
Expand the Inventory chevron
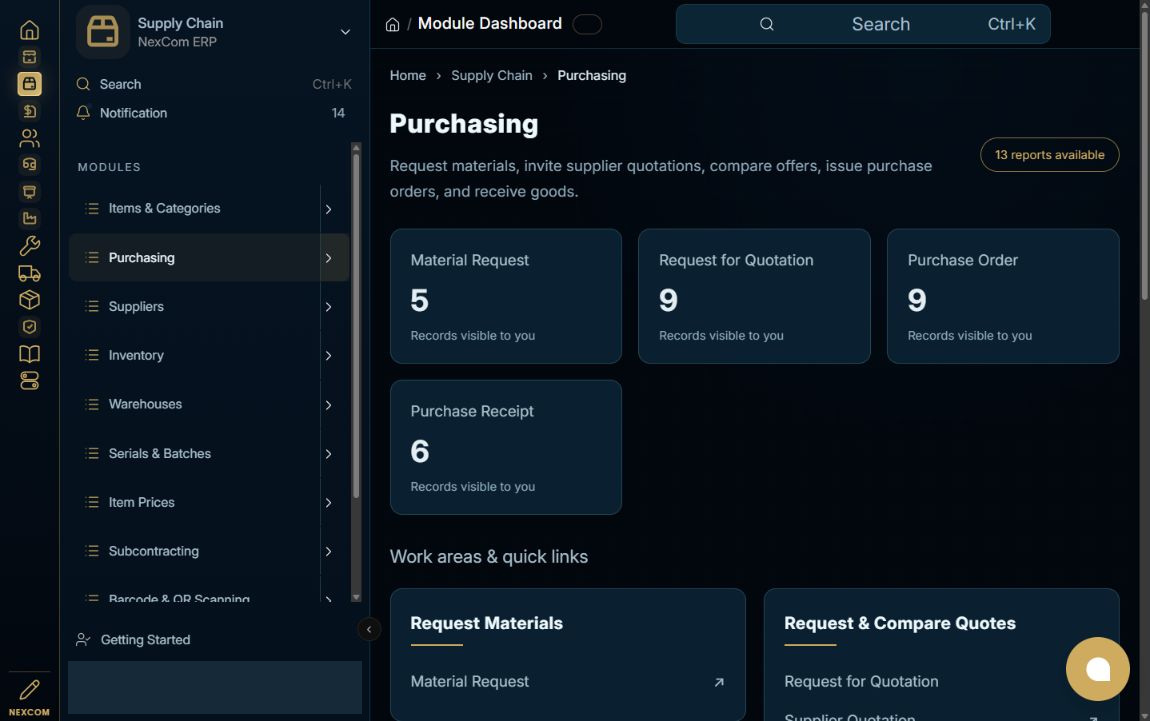pyautogui.click(x=328, y=356)
